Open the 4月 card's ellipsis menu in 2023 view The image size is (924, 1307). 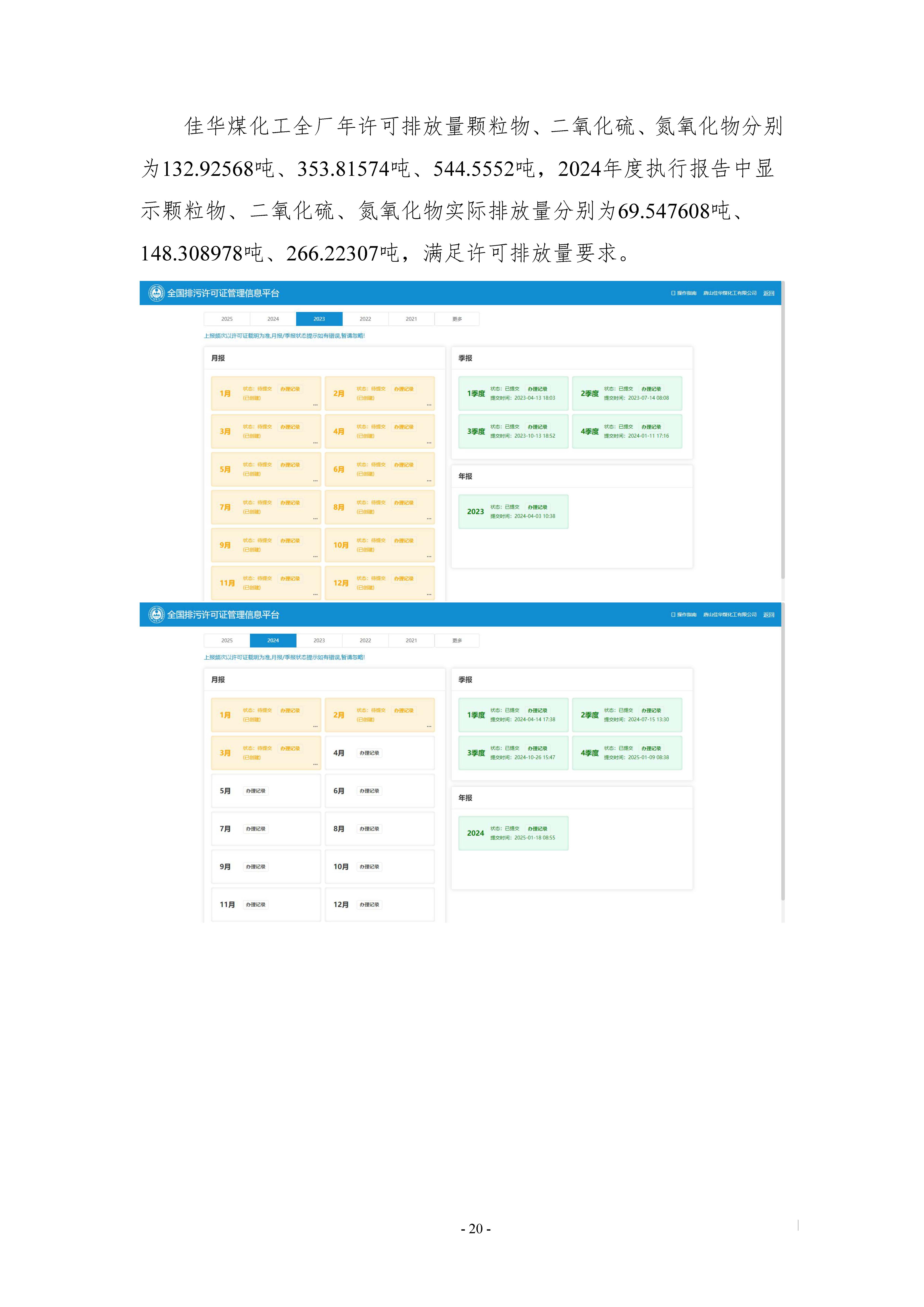(429, 443)
